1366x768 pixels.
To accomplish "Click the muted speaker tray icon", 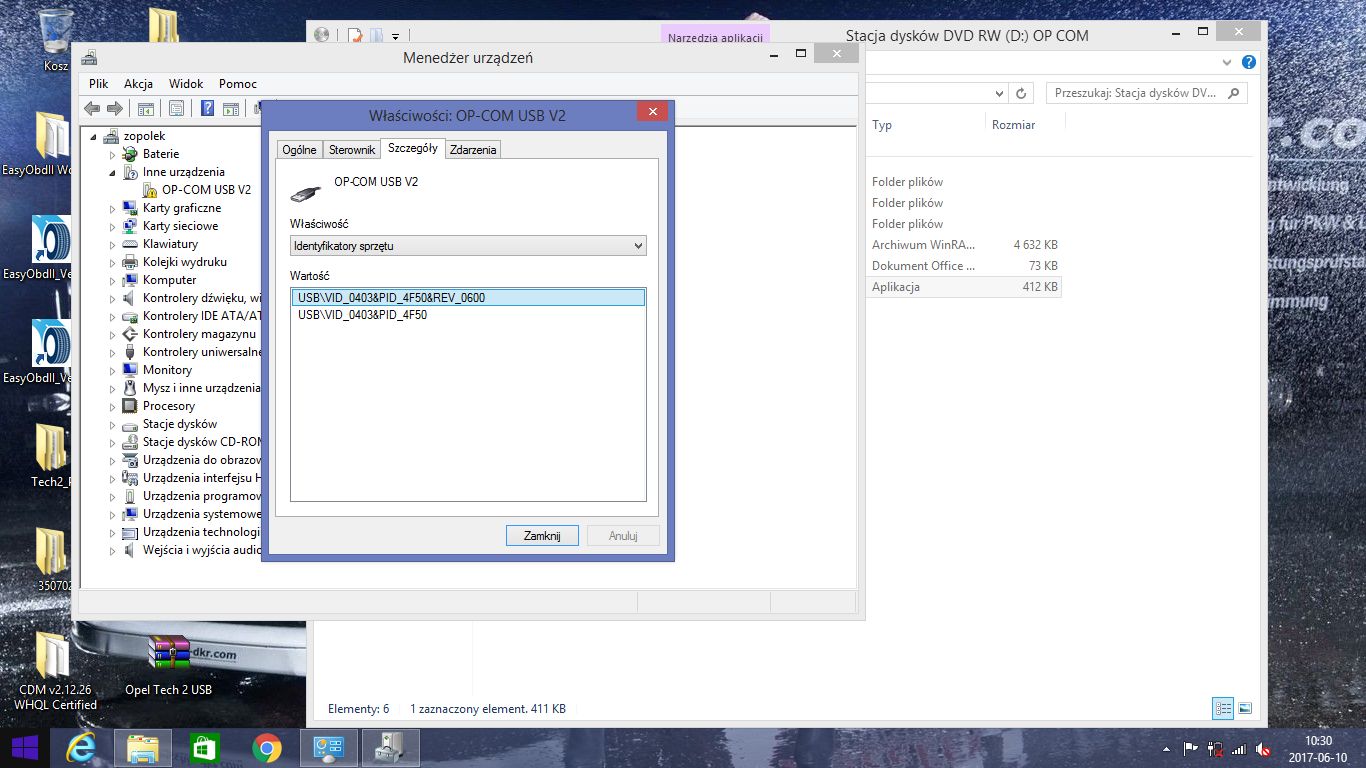I will coord(1263,748).
